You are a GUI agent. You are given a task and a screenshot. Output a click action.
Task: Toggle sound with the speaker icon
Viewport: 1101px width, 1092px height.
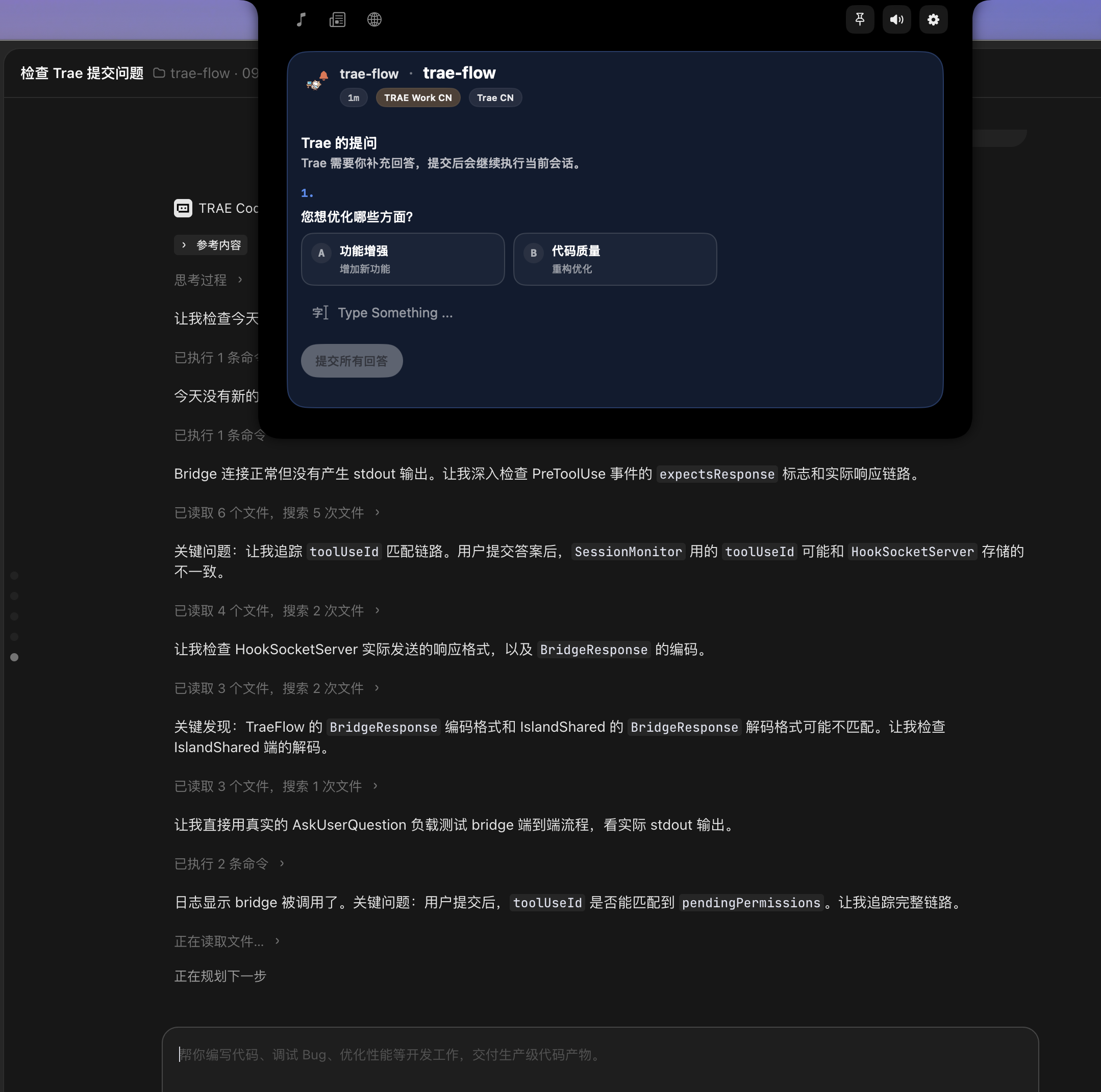tap(897, 20)
